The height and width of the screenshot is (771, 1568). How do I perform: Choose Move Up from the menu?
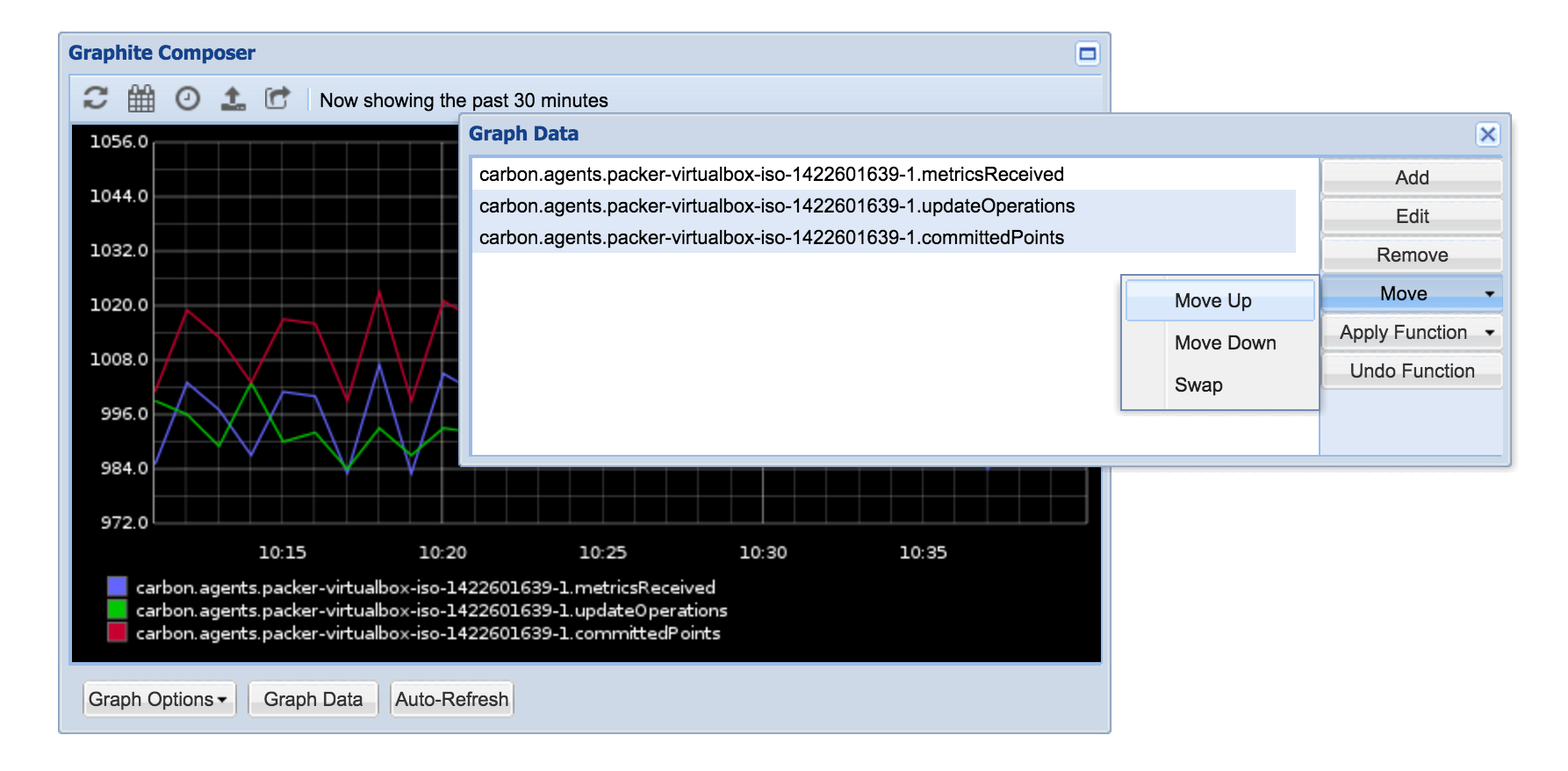click(1220, 300)
